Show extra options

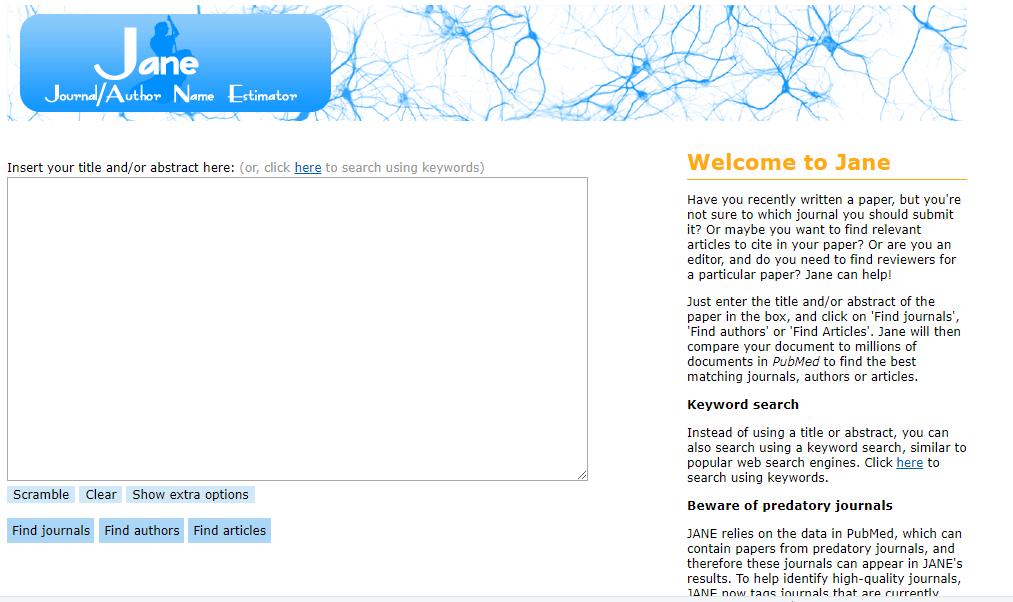click(191, 495)
